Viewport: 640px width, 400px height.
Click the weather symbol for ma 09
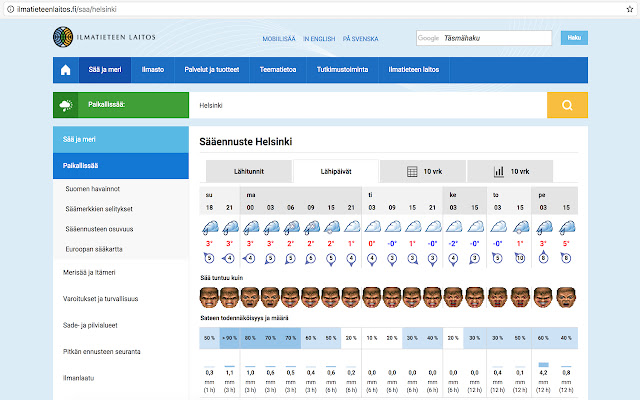click(x=311, y=227)
